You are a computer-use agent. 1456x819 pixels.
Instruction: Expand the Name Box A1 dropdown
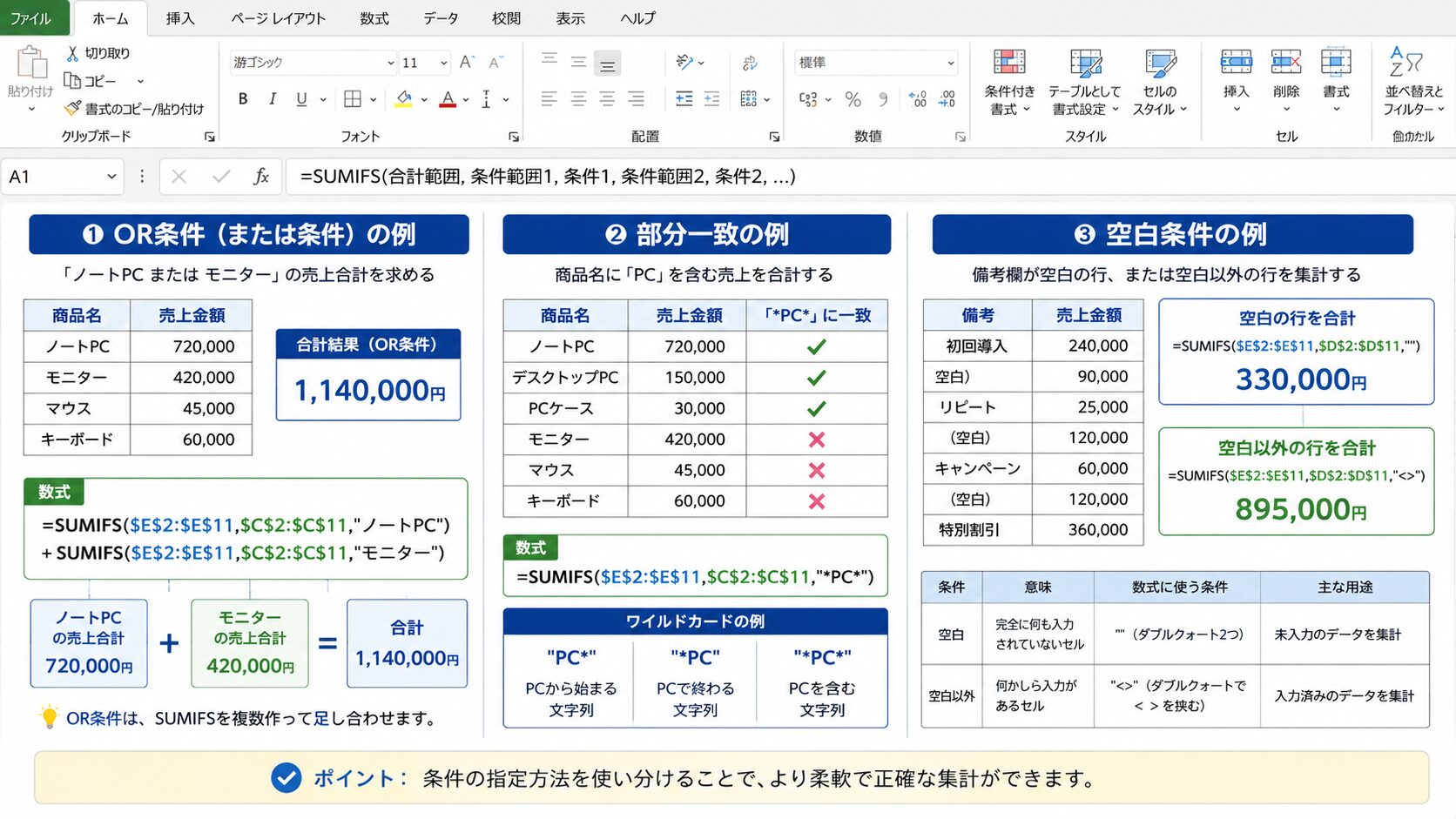coord(111,177)
